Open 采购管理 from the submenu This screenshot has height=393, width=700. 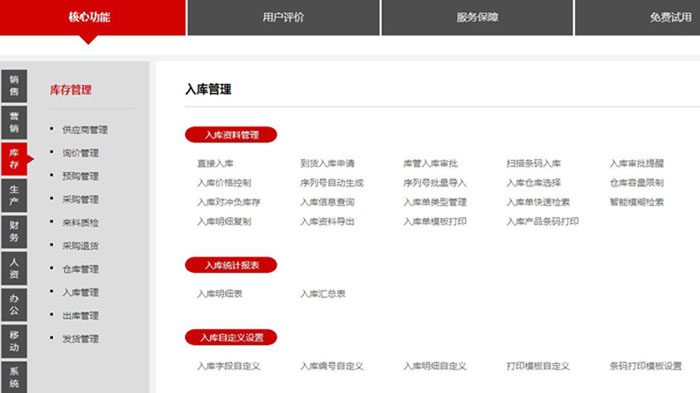80,200
